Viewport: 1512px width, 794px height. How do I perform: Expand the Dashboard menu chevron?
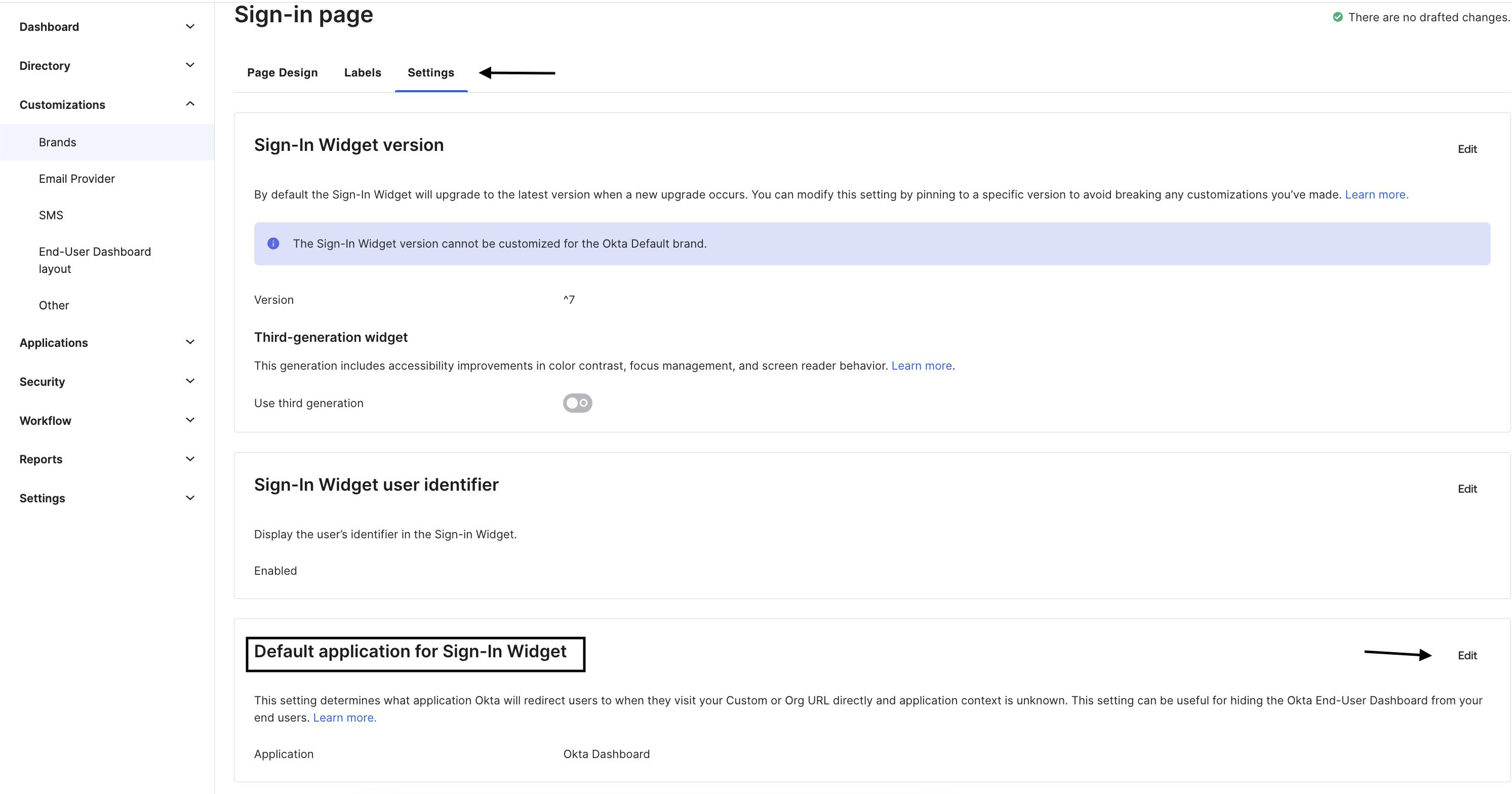[x=189, y=26]
